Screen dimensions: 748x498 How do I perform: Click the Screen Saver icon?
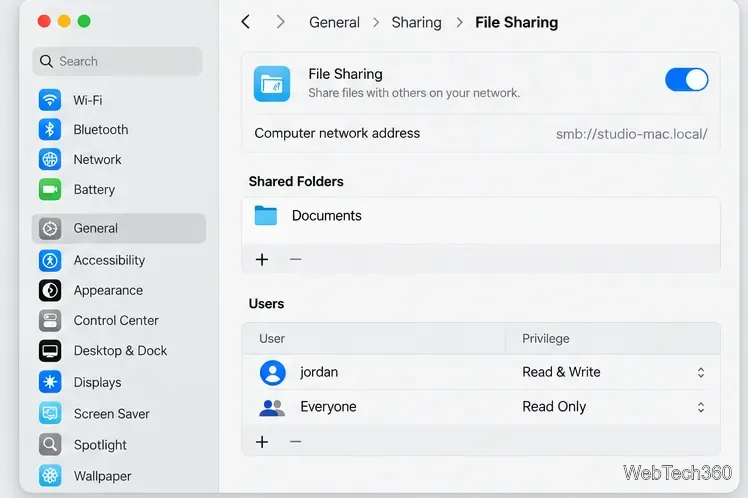[x=50, y=414]
